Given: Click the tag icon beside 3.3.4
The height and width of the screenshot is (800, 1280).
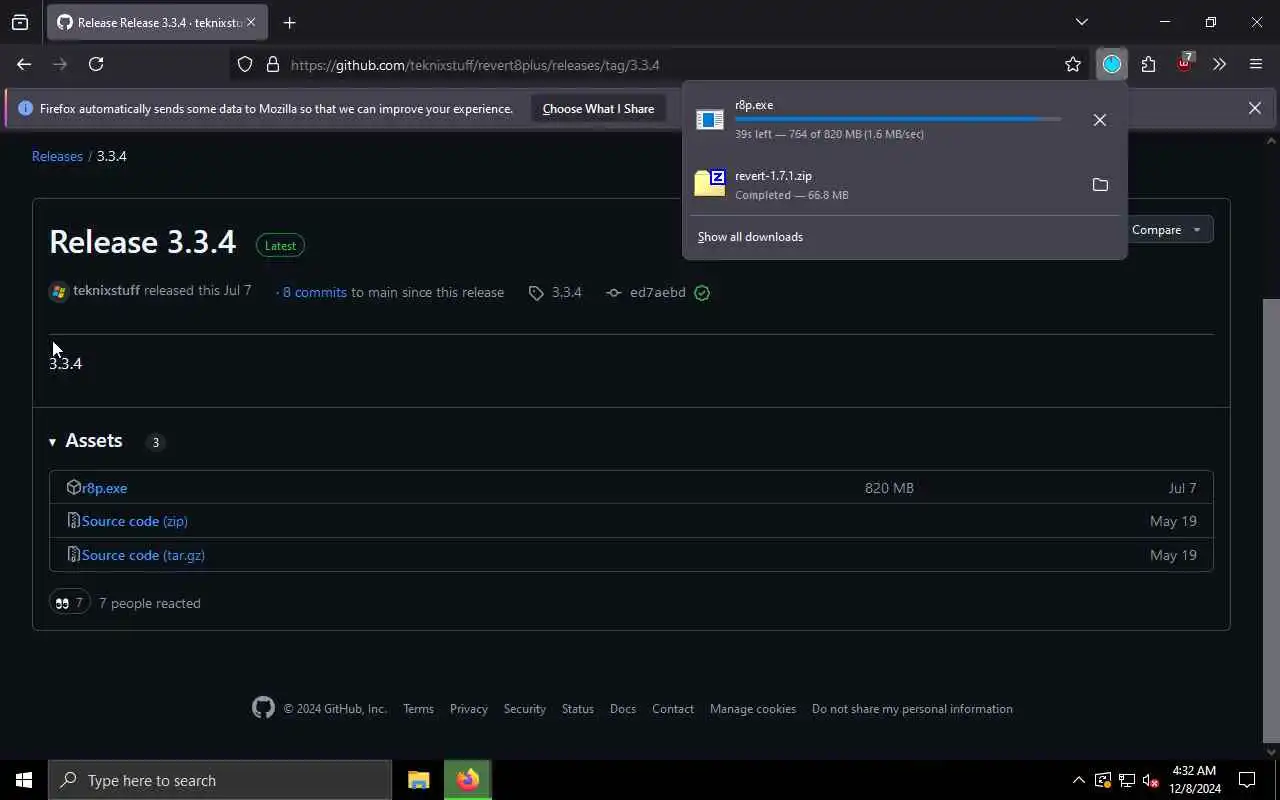Looking at the screenshot, I should 536,293.
